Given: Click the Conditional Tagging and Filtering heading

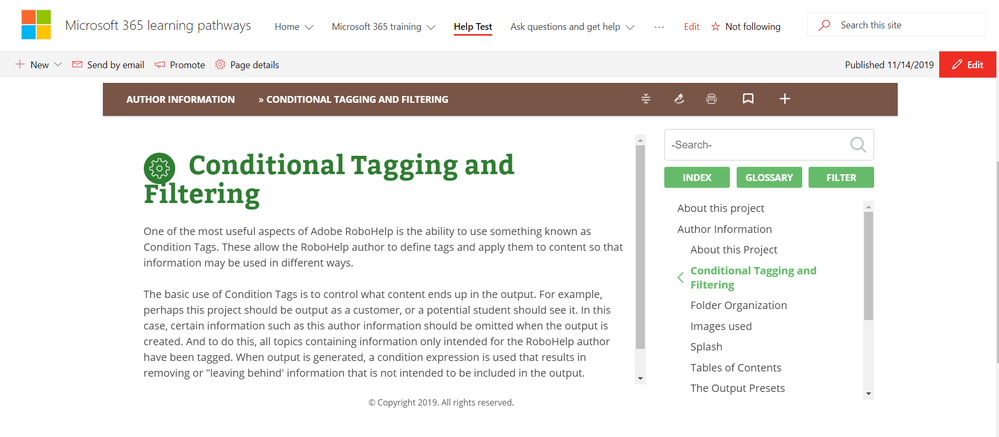Looking at the screenshot, I should pos(329,180).
